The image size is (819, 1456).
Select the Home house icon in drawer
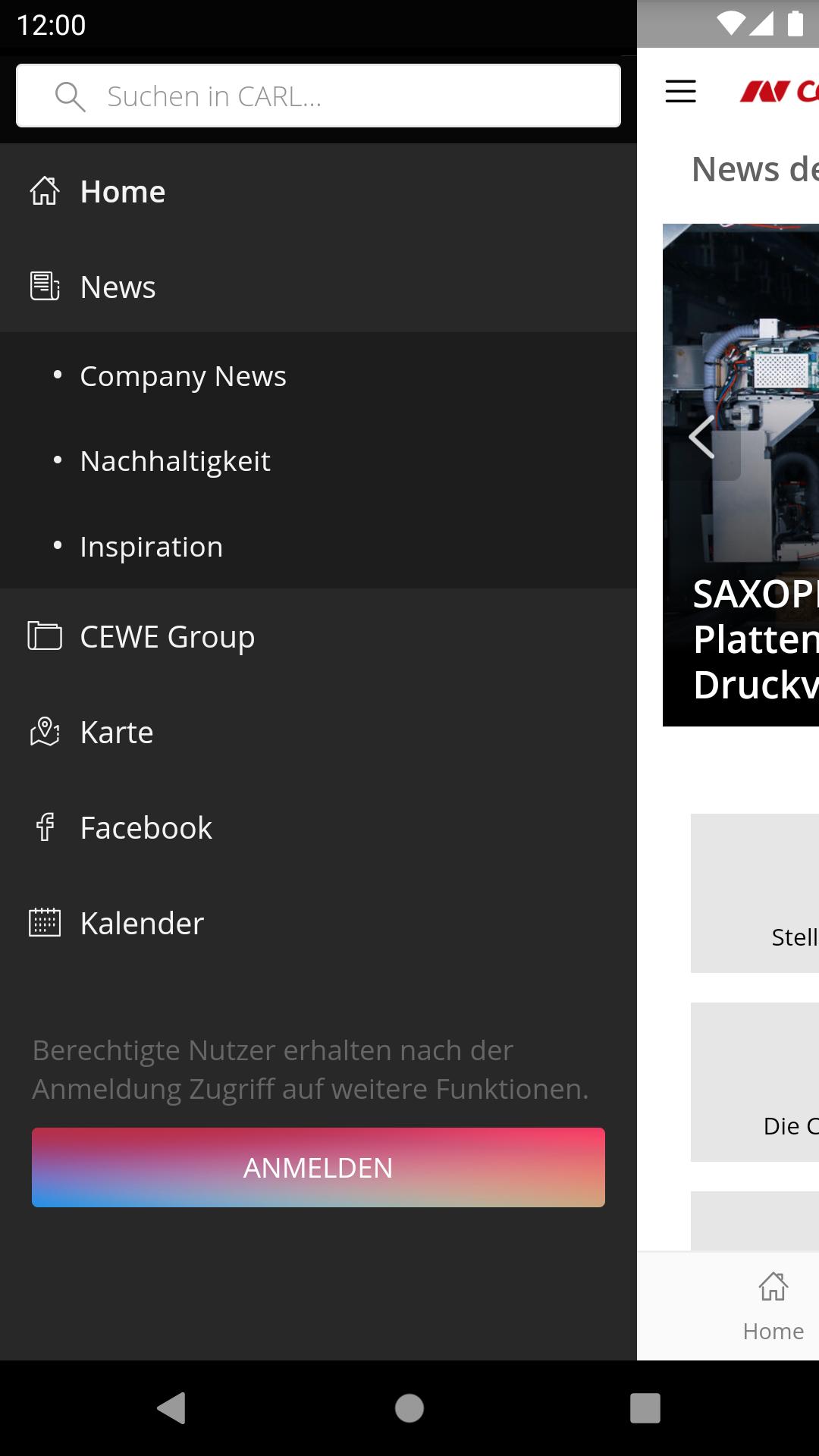click(45, 191)
